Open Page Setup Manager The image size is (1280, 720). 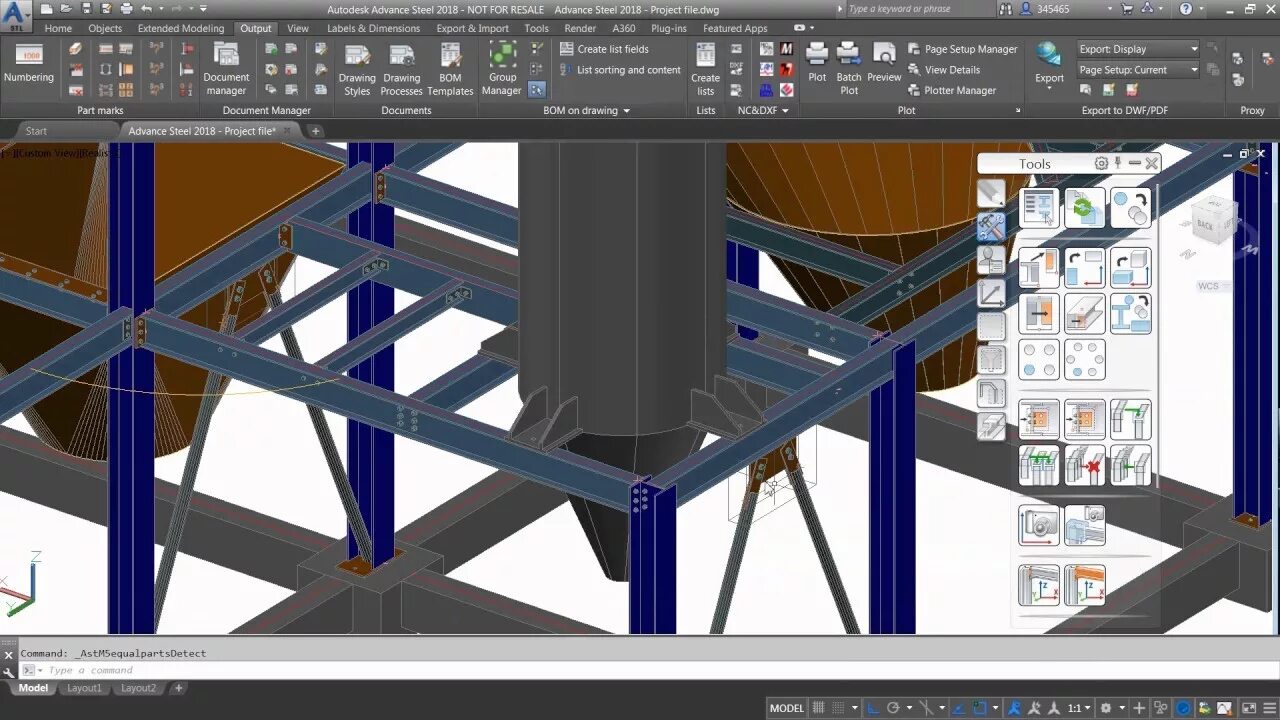point(962,49)
